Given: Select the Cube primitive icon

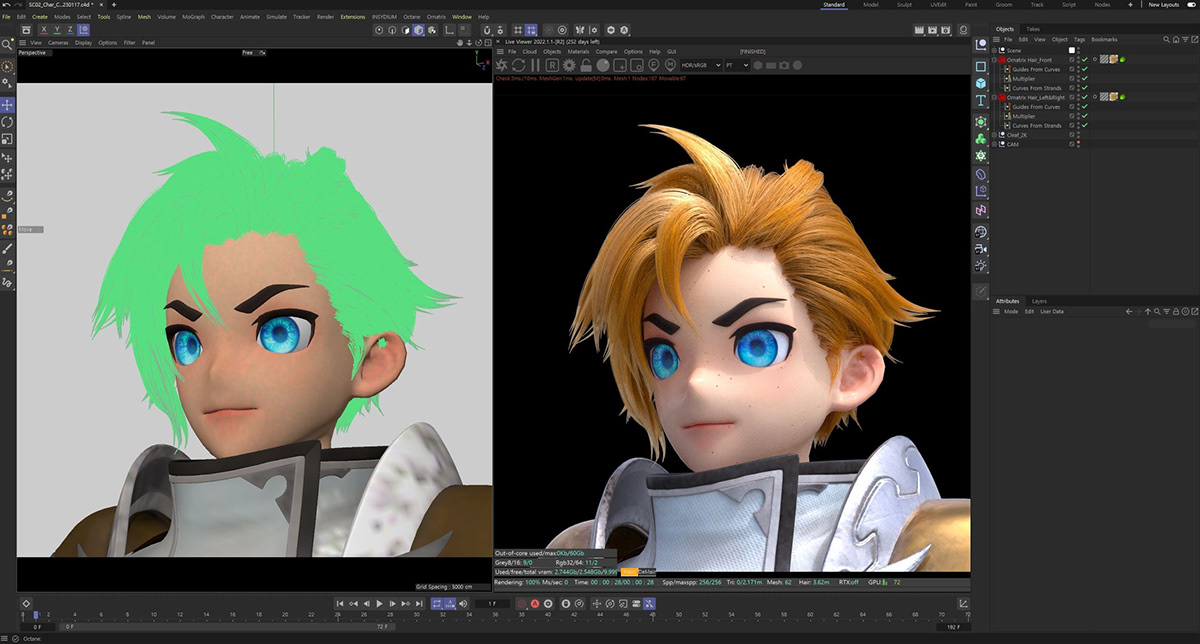Looking at the screenshot, I should (981, 83).
